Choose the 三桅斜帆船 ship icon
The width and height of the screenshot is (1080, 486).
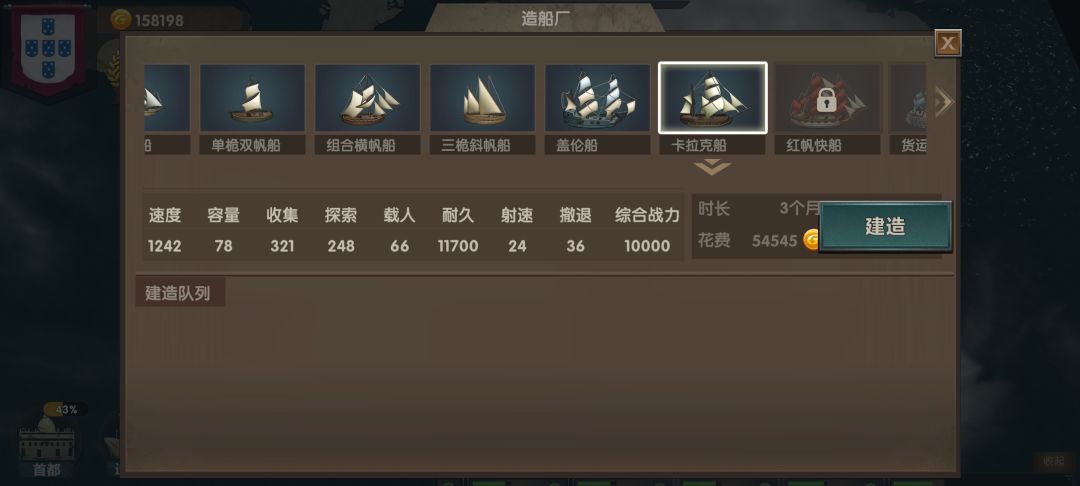click(482, 98)
